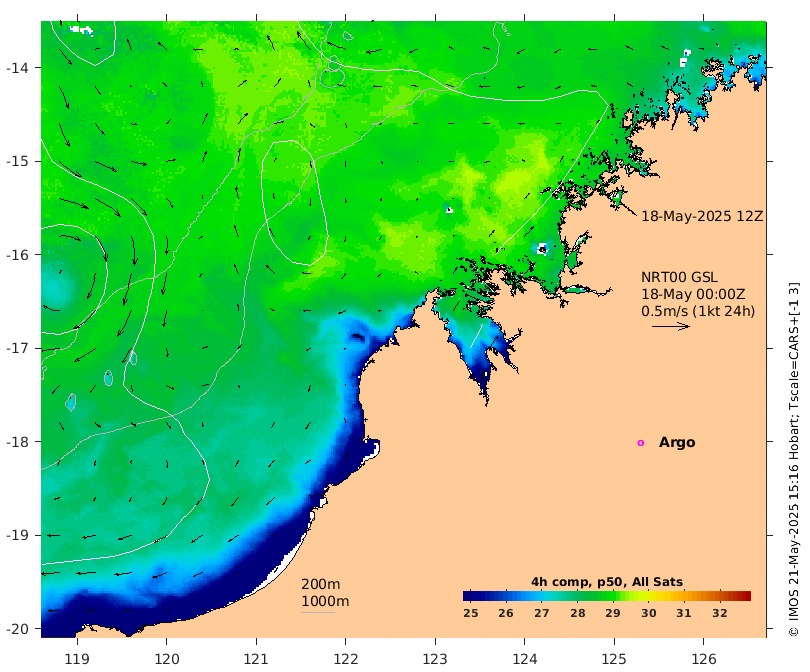This screenshot has width=810, height=672.
Task: Click the longitude axis label '119'
Action: (x=77, y=659)
